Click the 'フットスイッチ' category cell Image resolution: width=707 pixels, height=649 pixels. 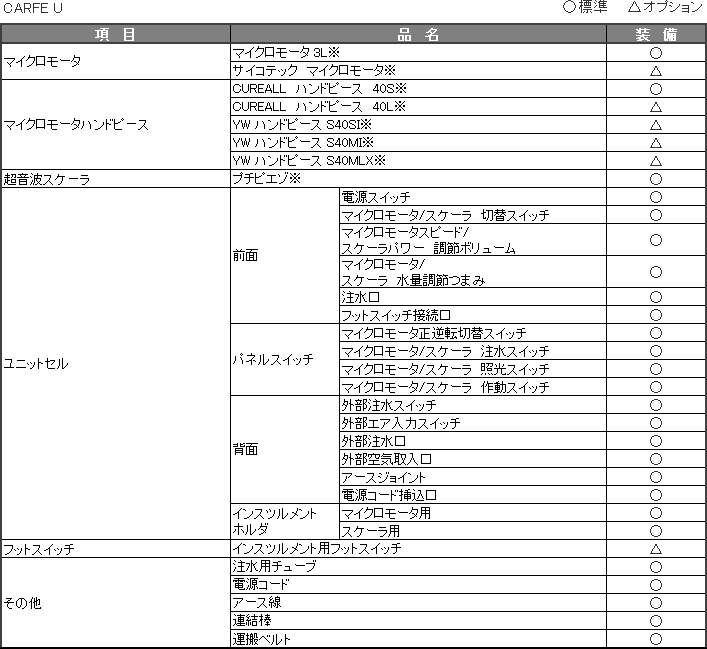[x=115, y=548]
